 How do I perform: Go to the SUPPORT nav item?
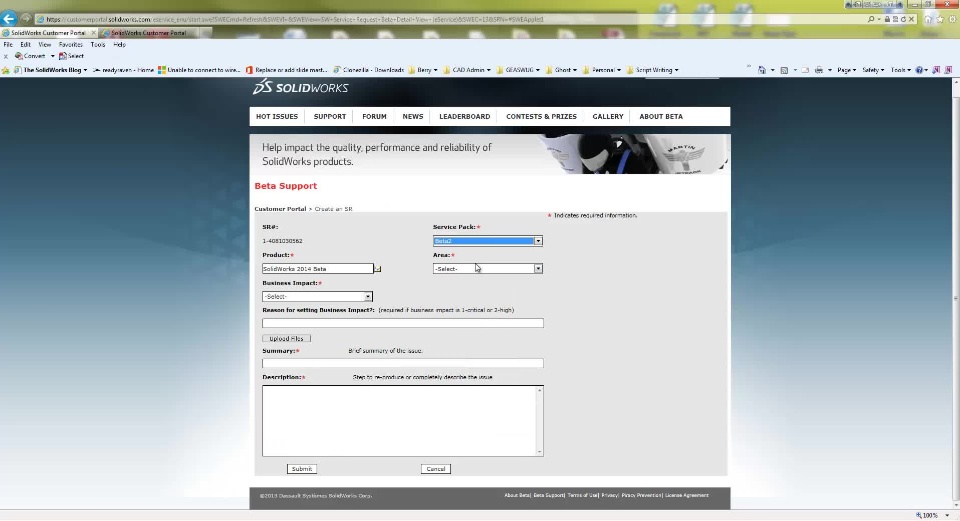pos(330,116)
